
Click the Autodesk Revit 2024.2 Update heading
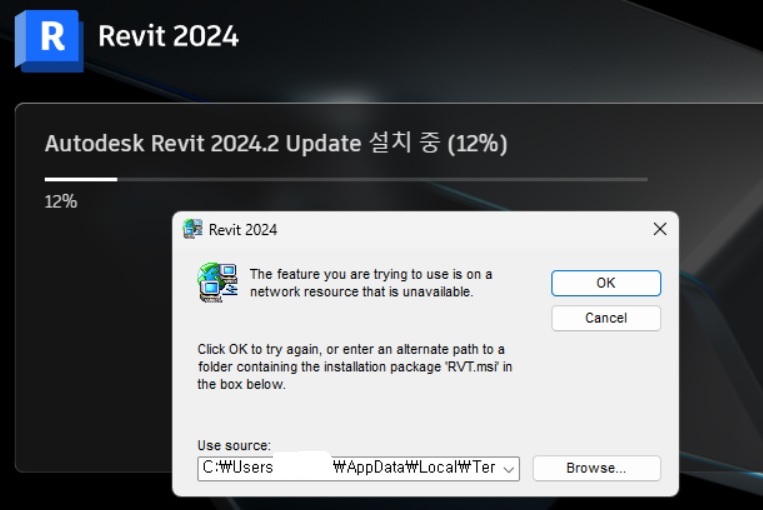[276, 144]
